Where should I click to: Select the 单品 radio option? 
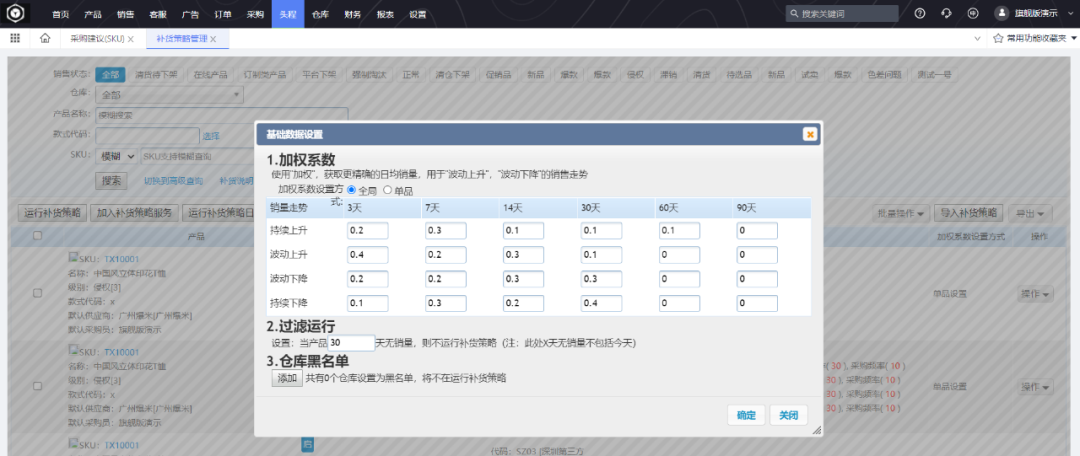click(x=387, y=190)
